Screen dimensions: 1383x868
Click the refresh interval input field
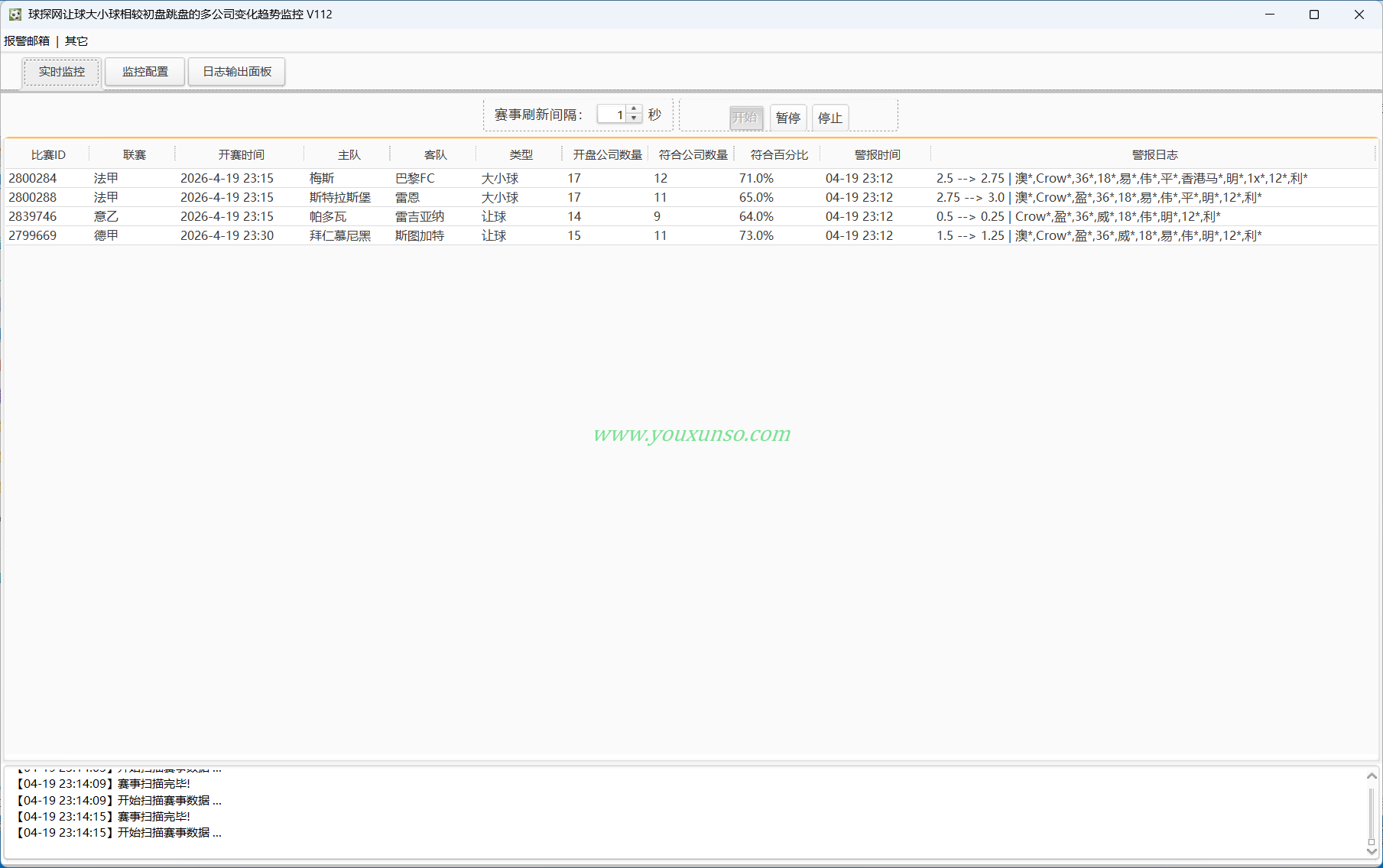click(x=612, y=115)
